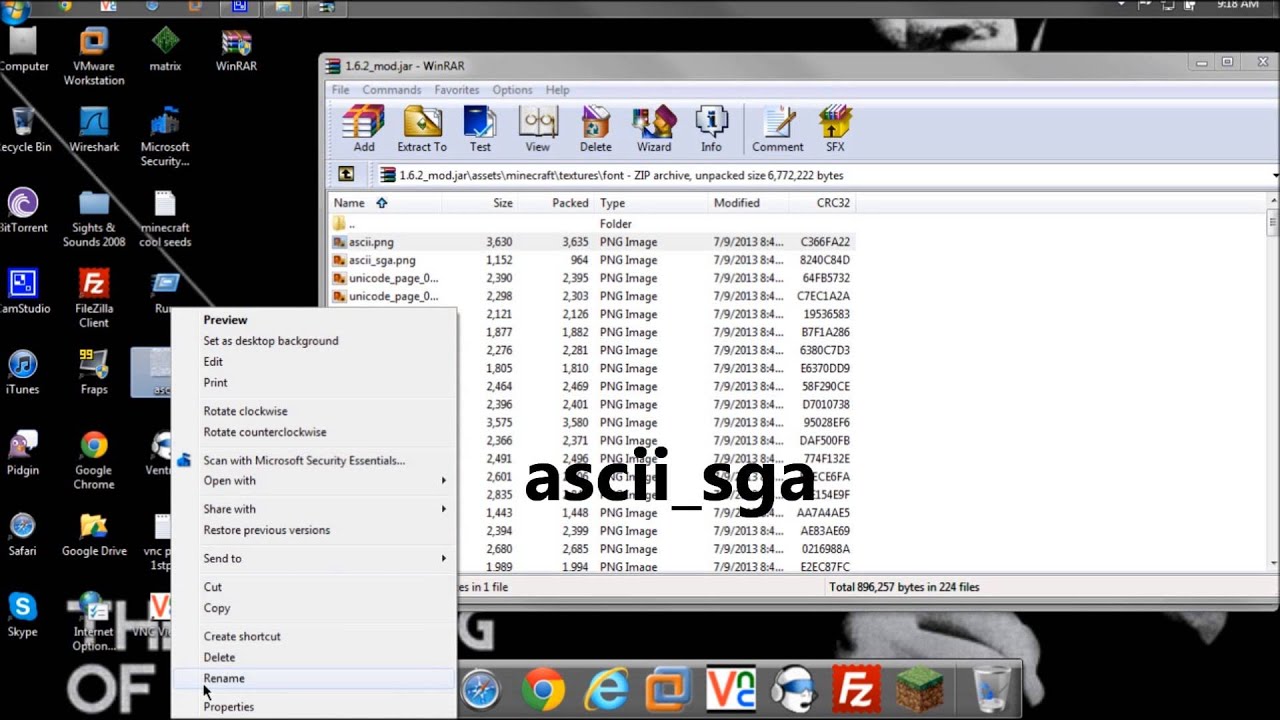The image size is (1280, 720).
Task: Open Safari from the dock
Action: point(480,689)
